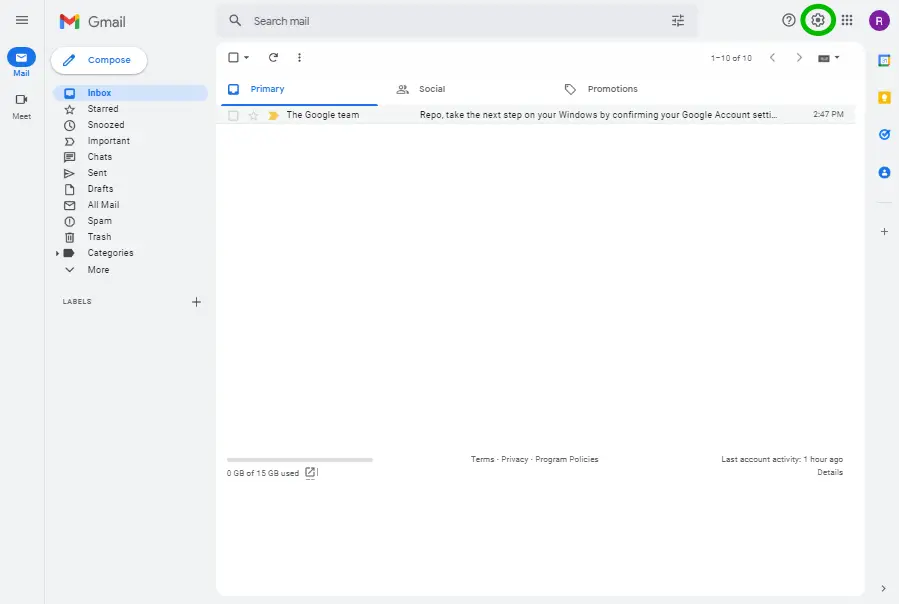Open Google Calendar side panel
This screenshot has width=899, height=604.
884,60
